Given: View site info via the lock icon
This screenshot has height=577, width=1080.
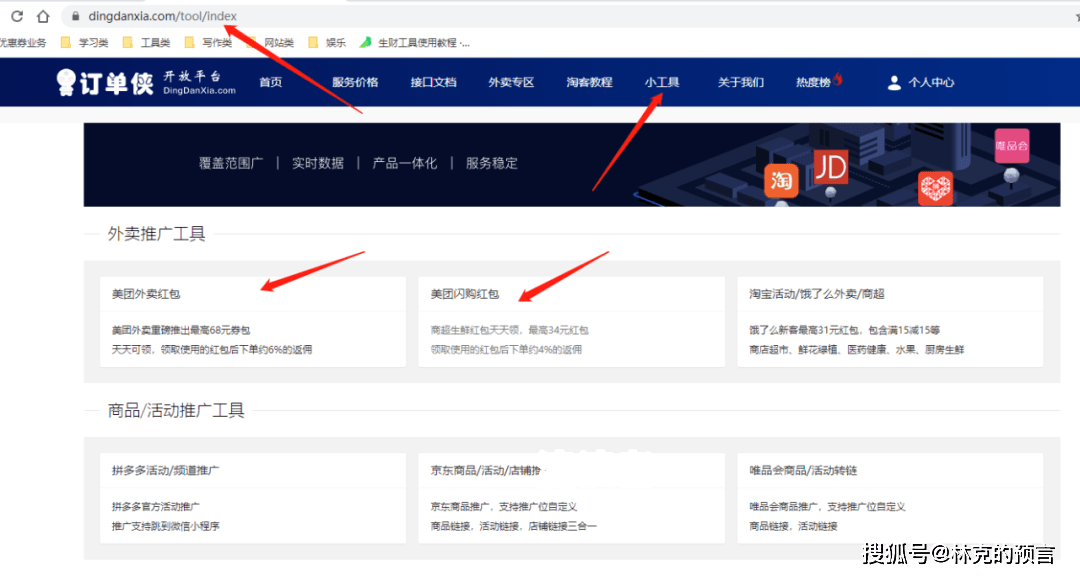Looking at the screenshot, I should [76, 16].
